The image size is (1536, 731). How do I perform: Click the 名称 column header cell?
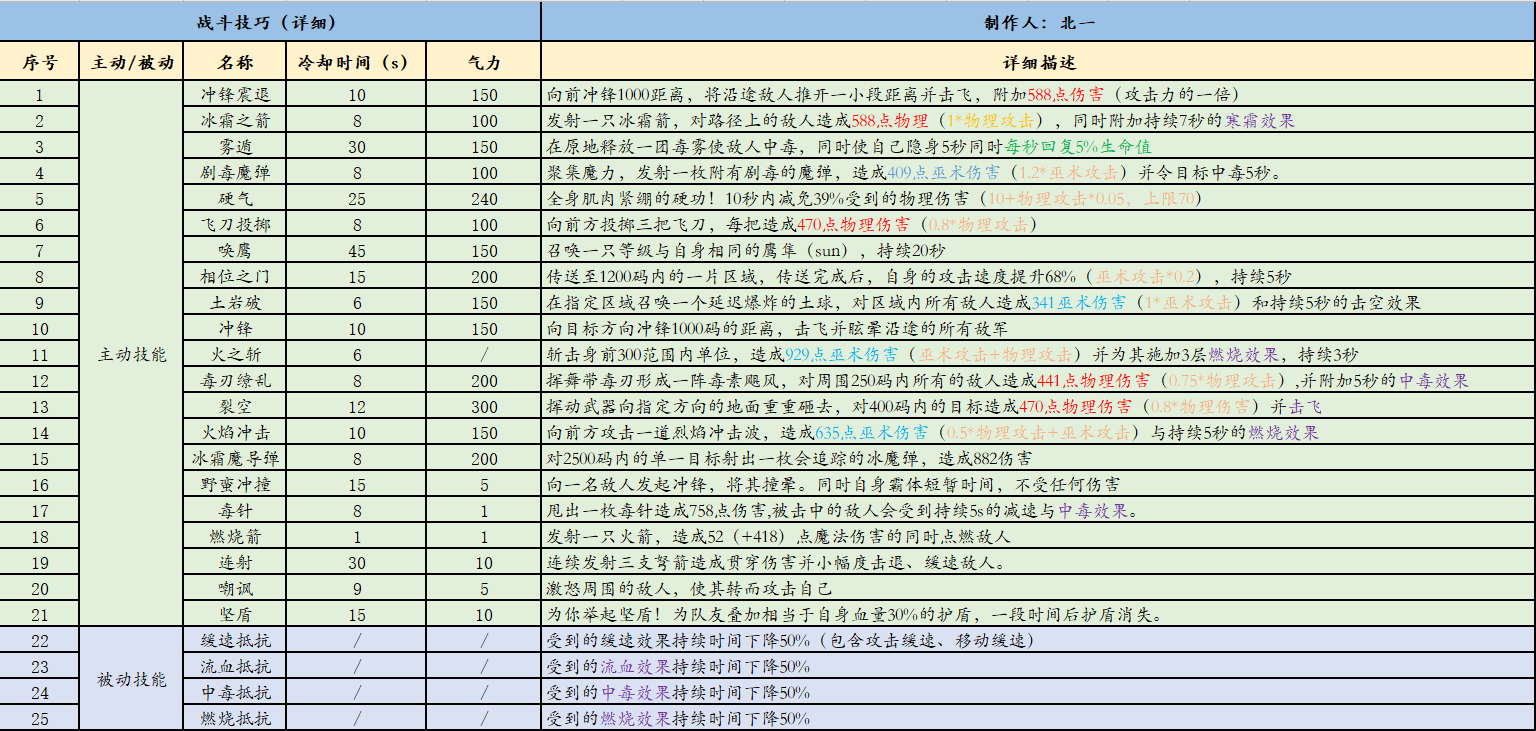coord(235,62)
